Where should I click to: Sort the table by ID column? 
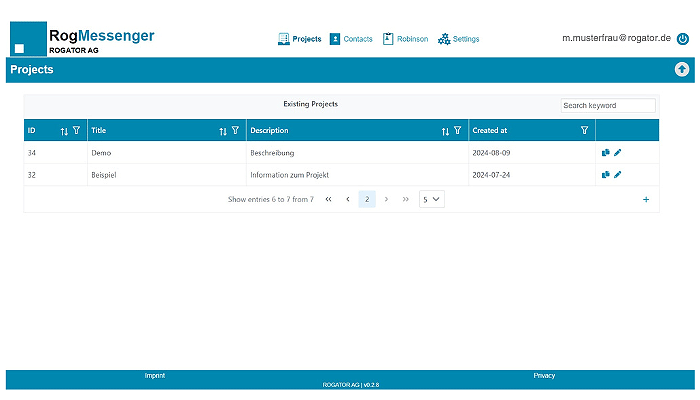tap(64, 131)
